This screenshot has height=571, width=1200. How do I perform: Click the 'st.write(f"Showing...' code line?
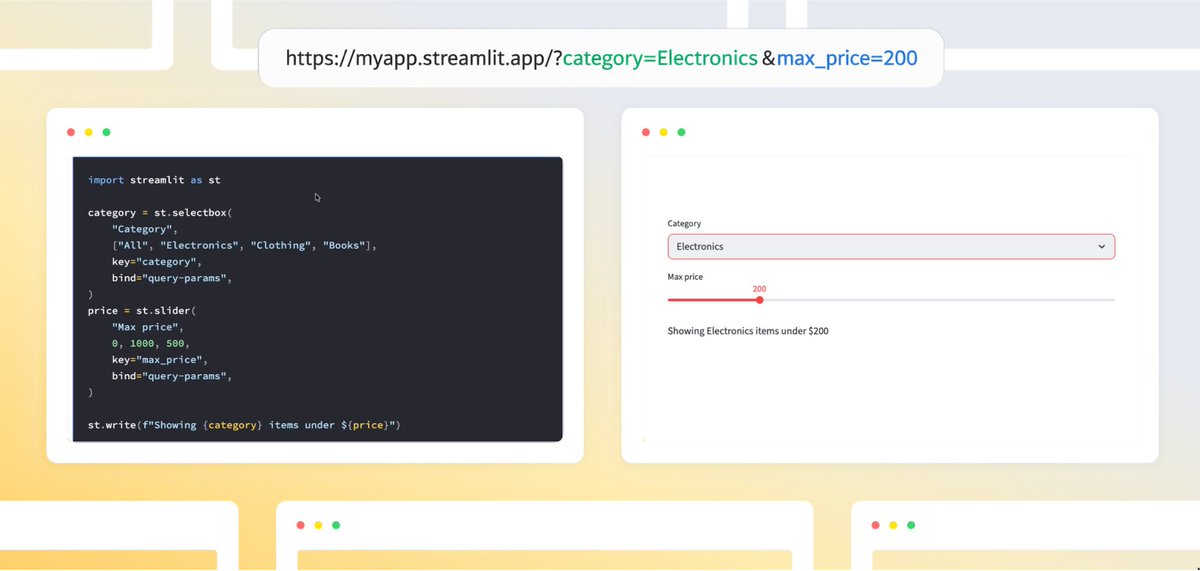pos(244,425)
